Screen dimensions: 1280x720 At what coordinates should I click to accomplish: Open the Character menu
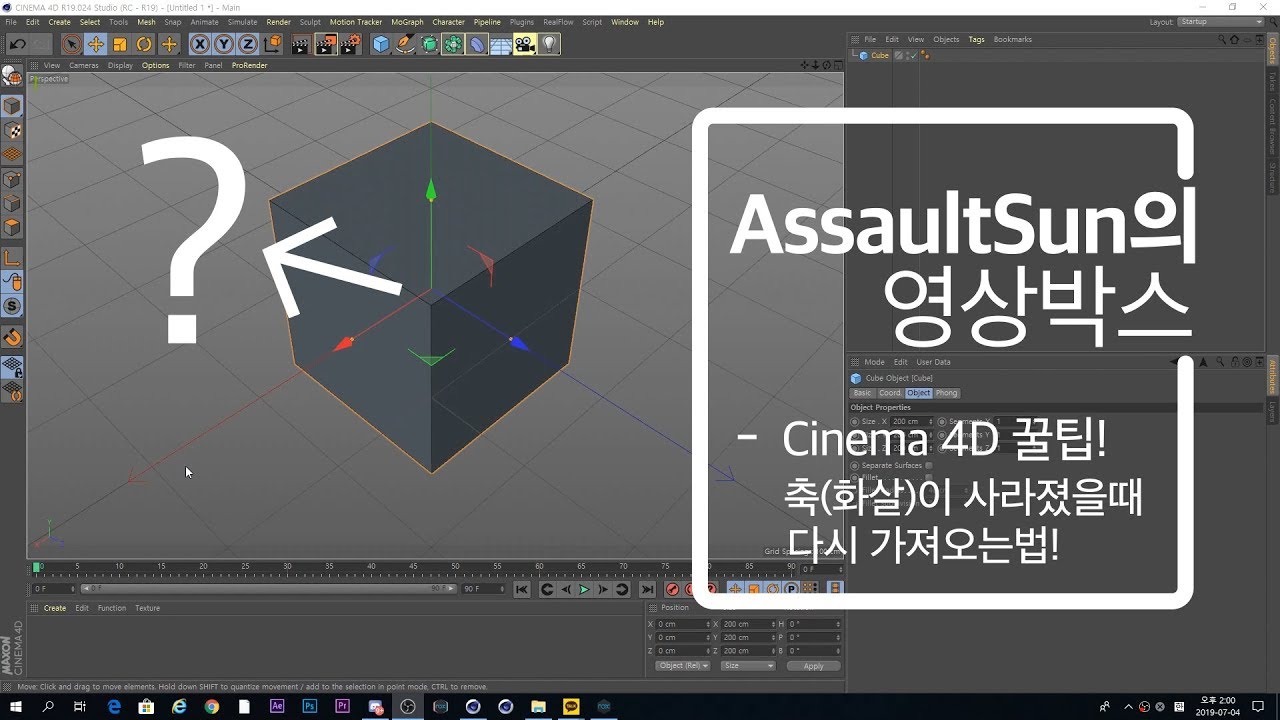[x=448, y=22]
